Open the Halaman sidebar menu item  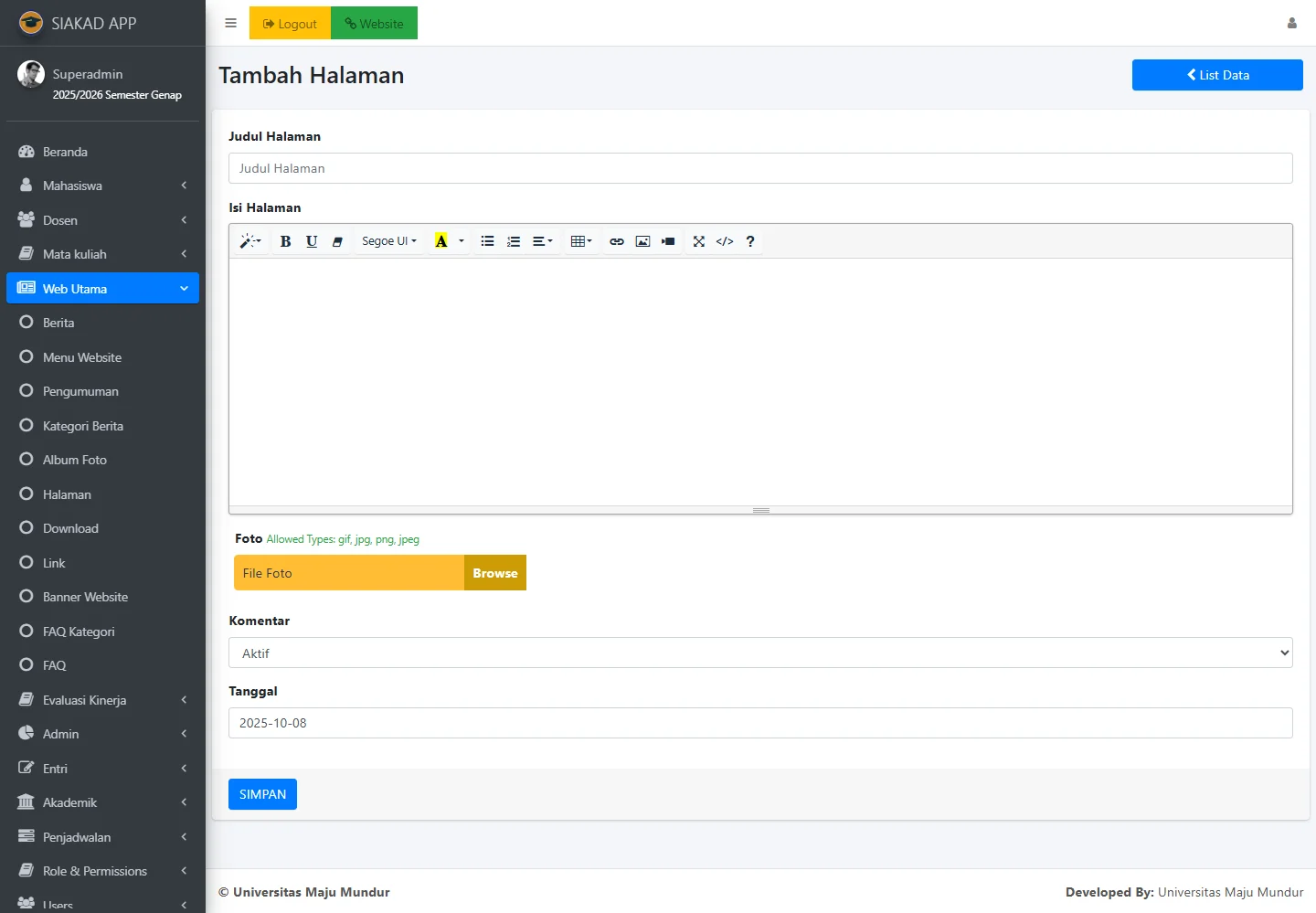(67, 494)
